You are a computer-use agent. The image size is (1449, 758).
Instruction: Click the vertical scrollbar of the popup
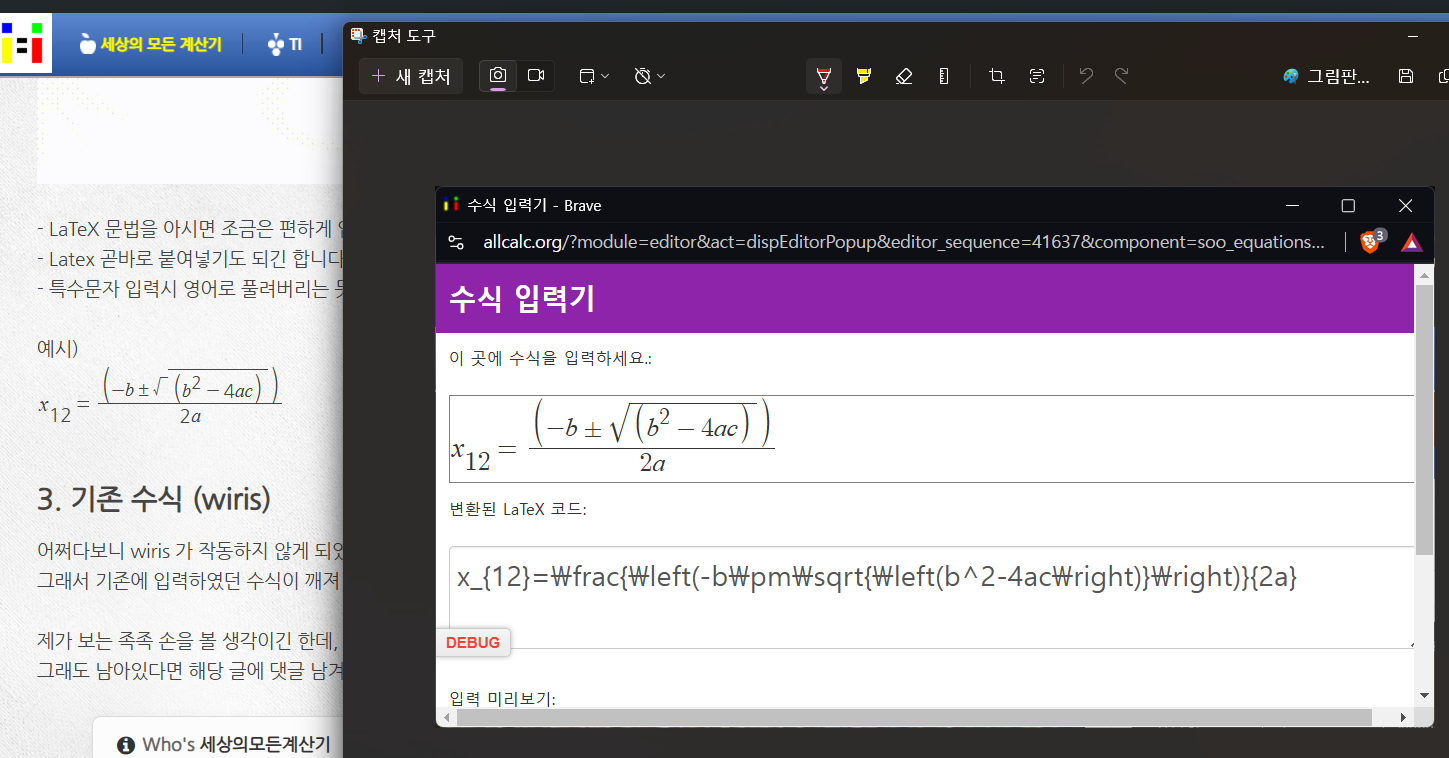click(1424, 420)
